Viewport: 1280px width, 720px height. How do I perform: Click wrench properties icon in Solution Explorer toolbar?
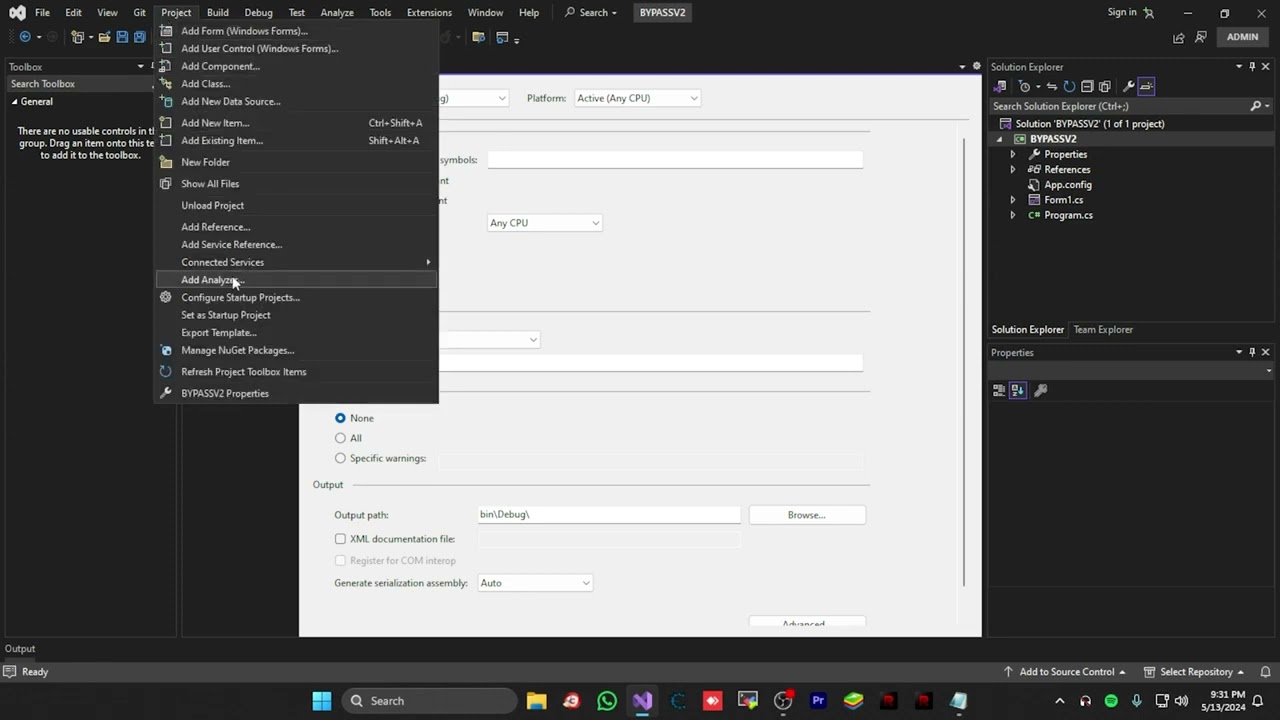pyautogui.click(x=1128, y=86)
